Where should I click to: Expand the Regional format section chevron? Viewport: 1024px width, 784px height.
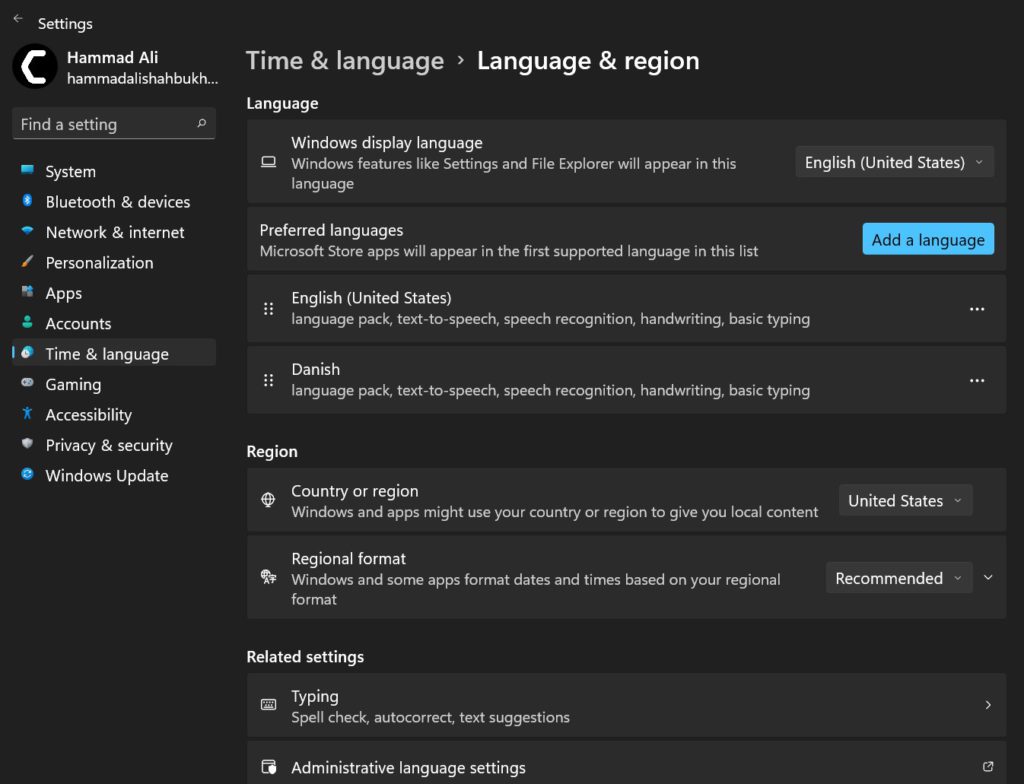coord(988,577)
